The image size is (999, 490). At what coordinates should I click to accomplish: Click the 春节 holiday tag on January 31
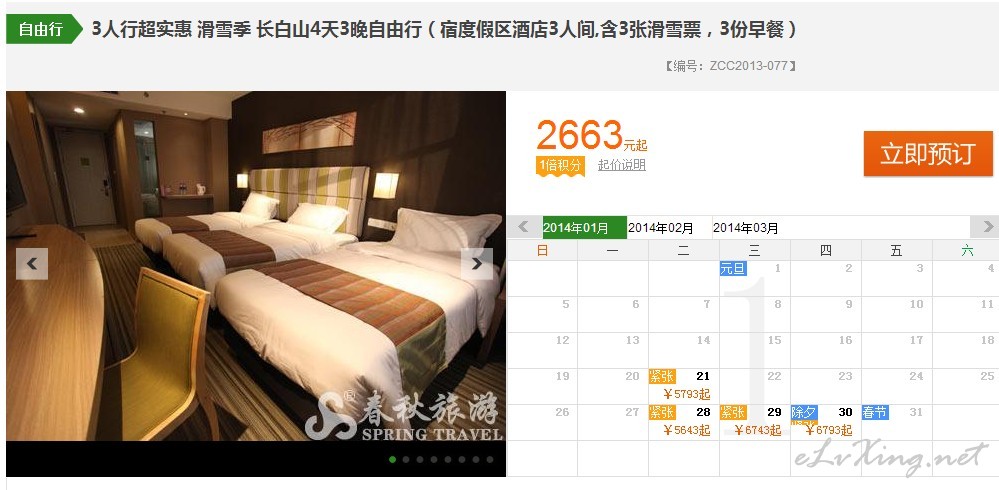point(875,412)
